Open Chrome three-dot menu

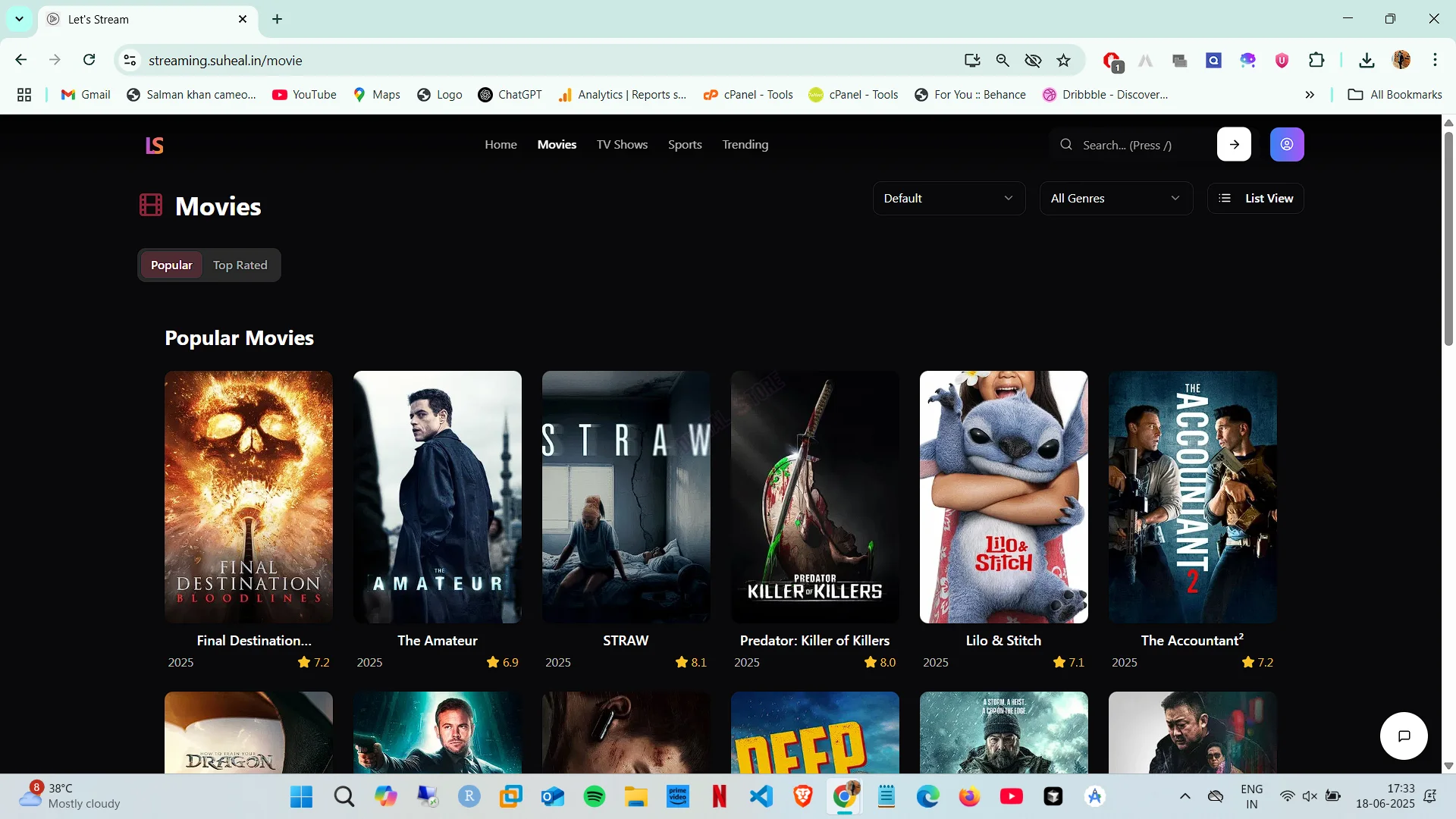[1435, 60]
